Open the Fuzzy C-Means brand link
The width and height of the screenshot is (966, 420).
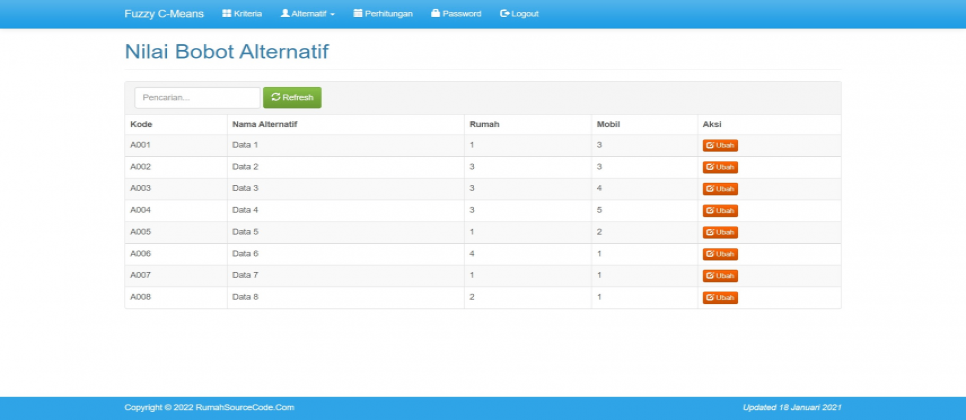pyautogui.click(x=164, y=14)
